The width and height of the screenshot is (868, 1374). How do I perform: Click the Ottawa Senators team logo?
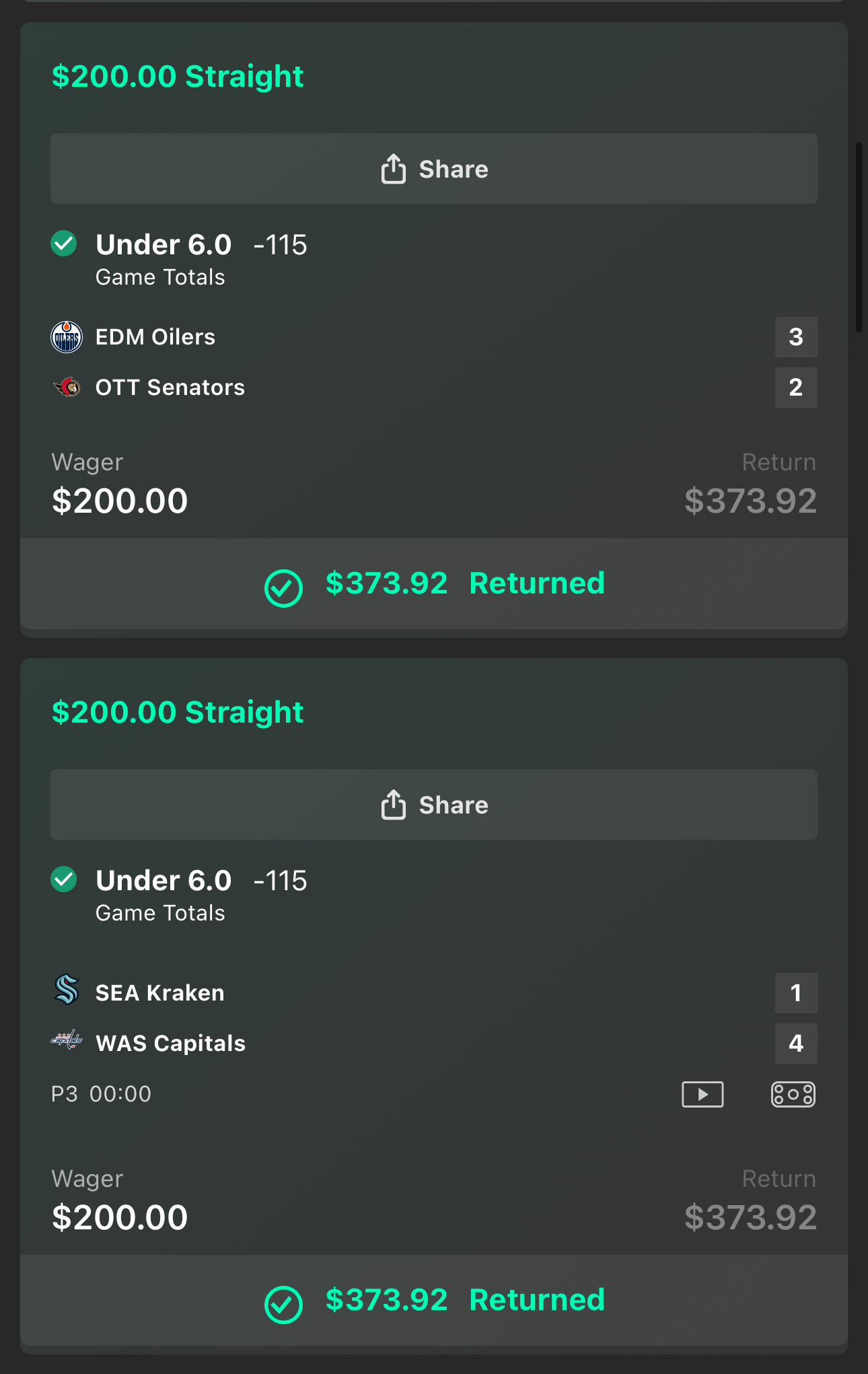[67, 388]
